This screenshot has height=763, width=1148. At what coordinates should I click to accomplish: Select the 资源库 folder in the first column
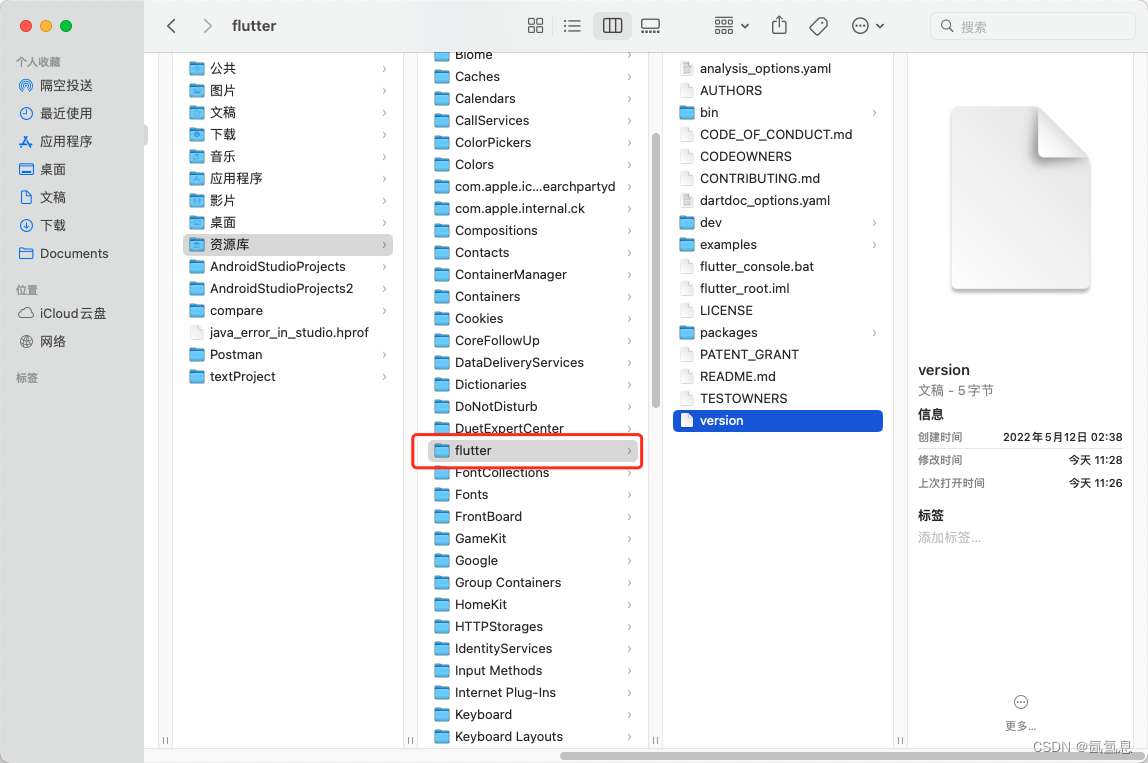(x=288, y=245)
